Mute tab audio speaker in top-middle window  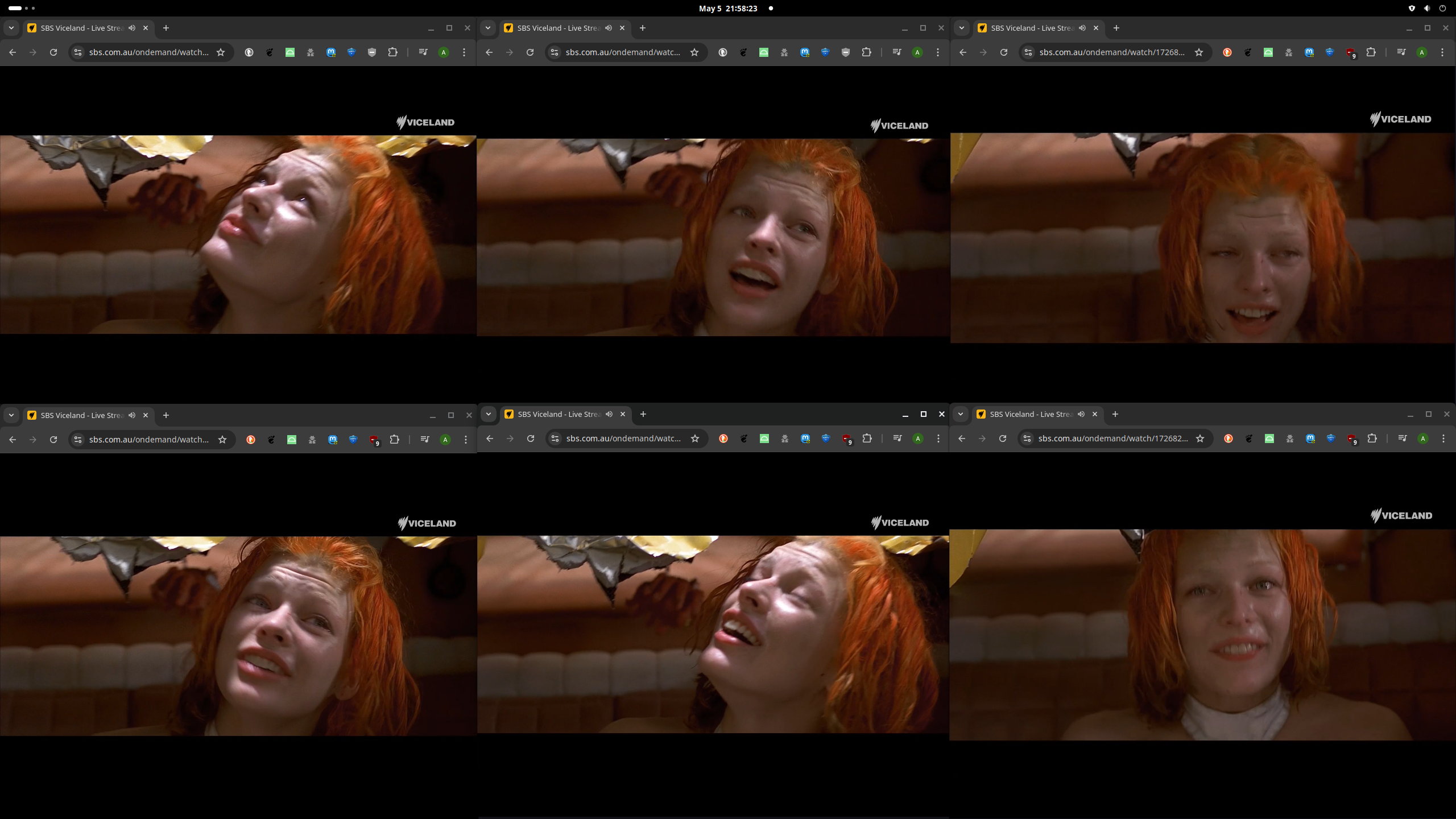tap(609, 28)
